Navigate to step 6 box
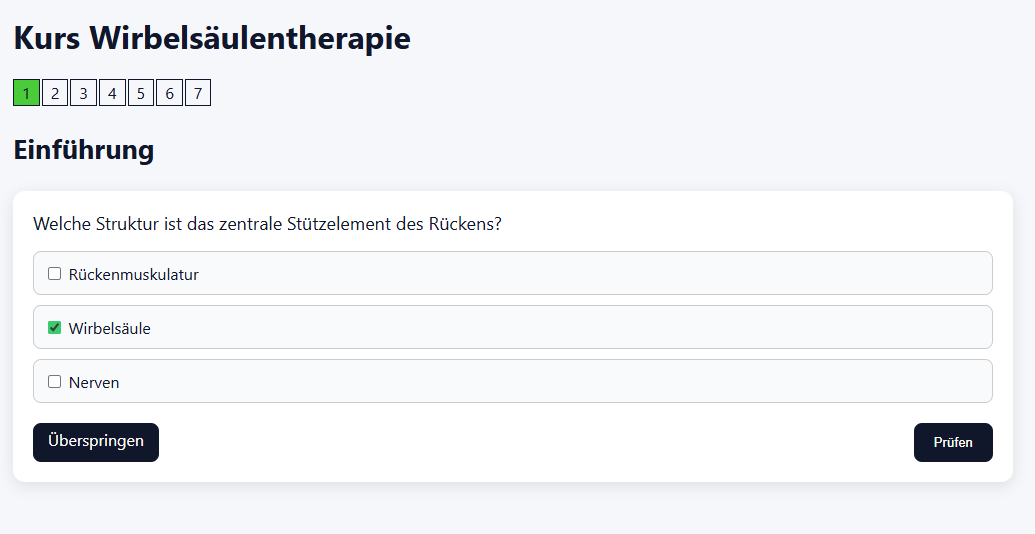1035x534 pixels. tap(170, 93)
